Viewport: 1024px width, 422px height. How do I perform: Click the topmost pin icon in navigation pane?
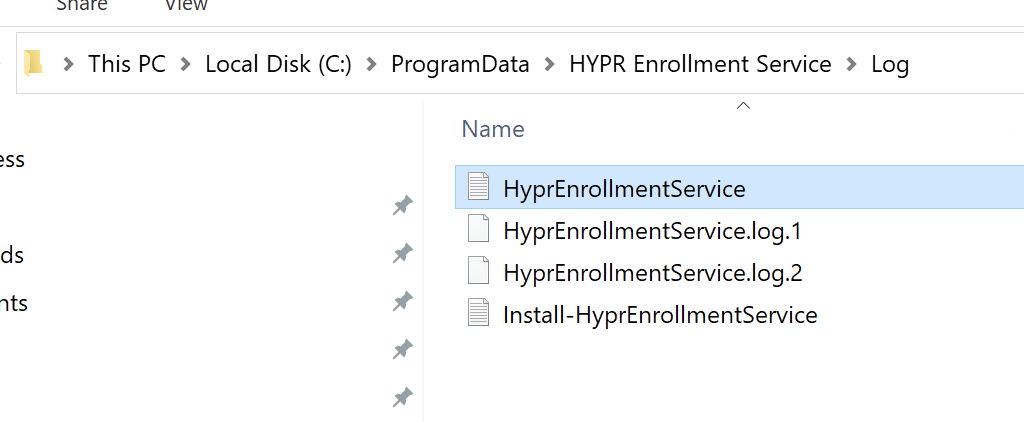pos(403,205)
